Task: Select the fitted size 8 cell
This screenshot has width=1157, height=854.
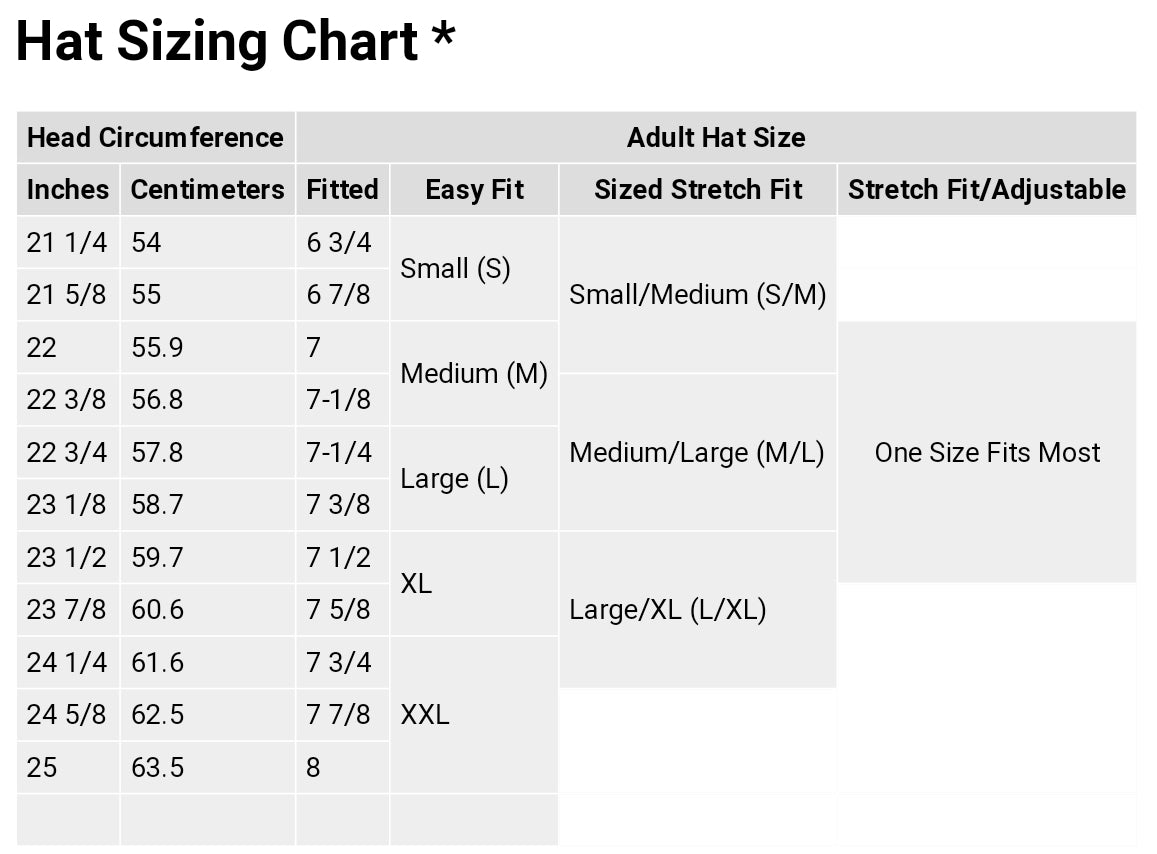Action: pyautogui.click(x=314, y=768)
